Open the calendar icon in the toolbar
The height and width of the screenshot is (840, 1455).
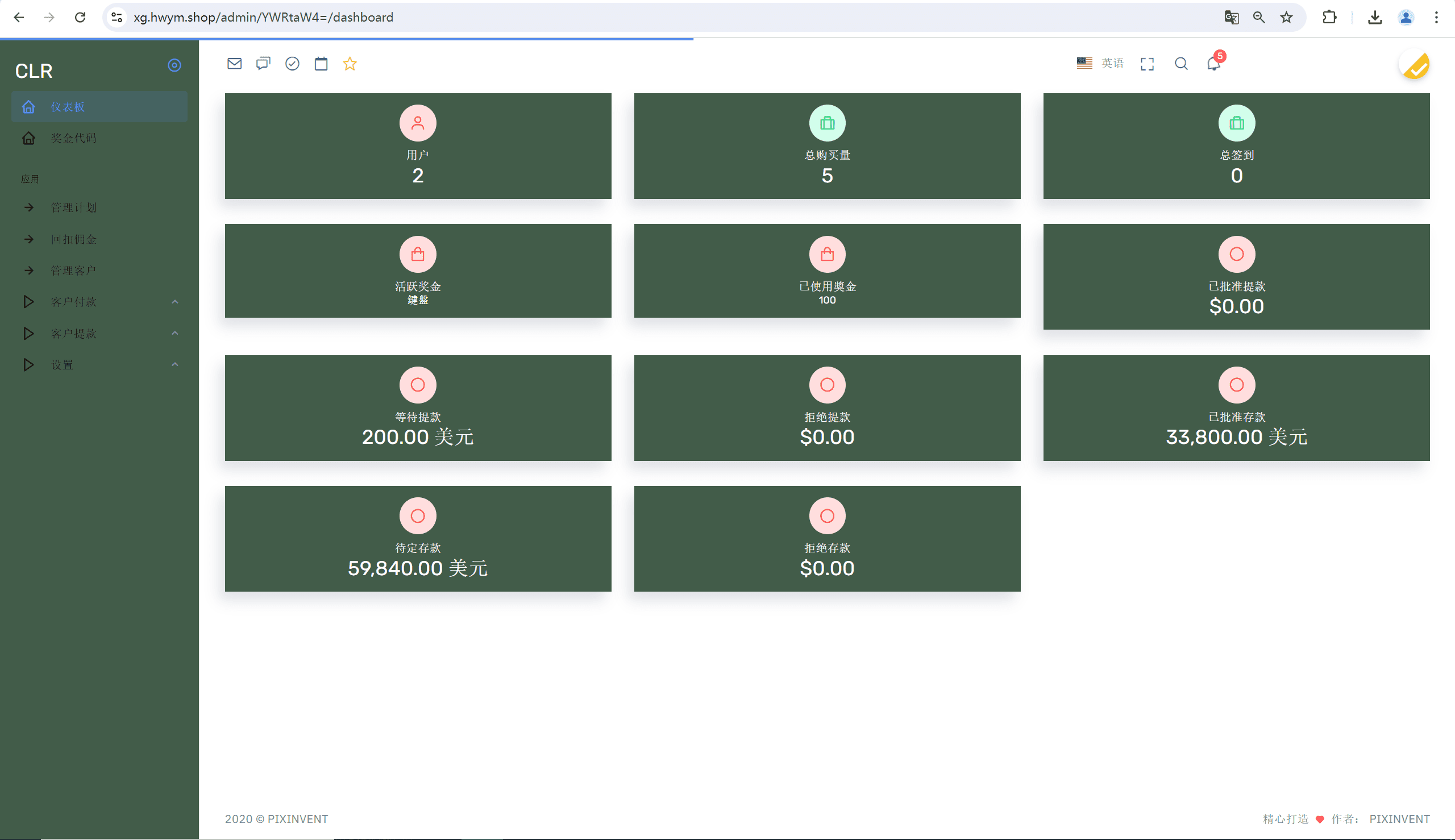point(321,64)
